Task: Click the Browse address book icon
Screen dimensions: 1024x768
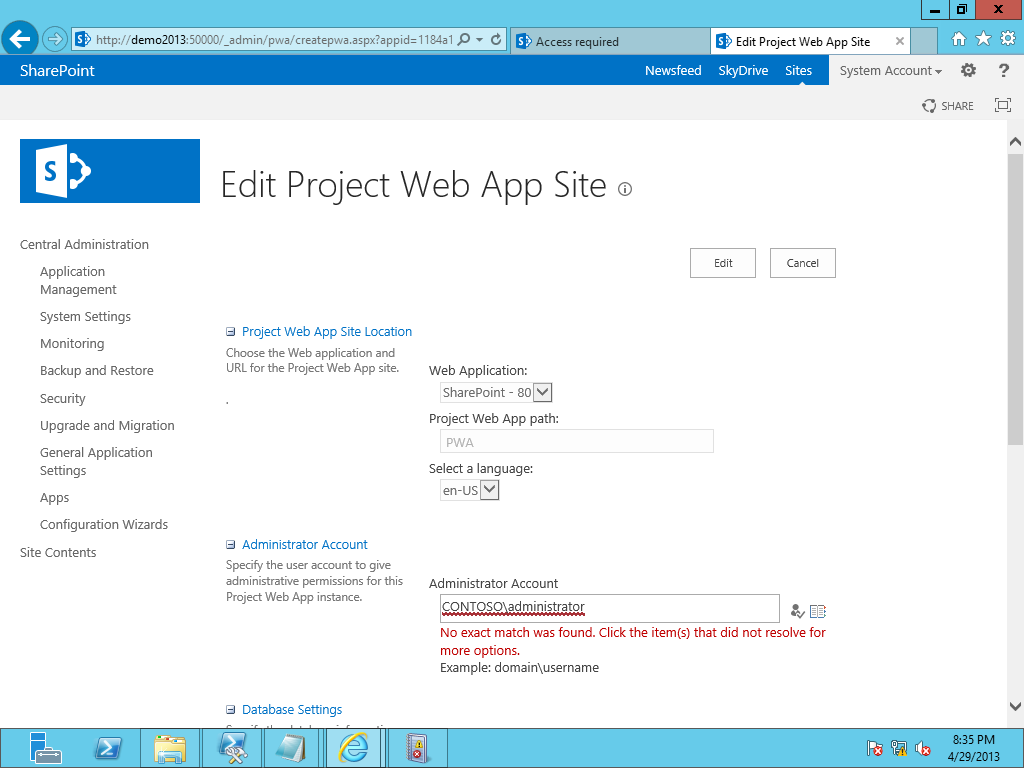Action: click(818, 611)
